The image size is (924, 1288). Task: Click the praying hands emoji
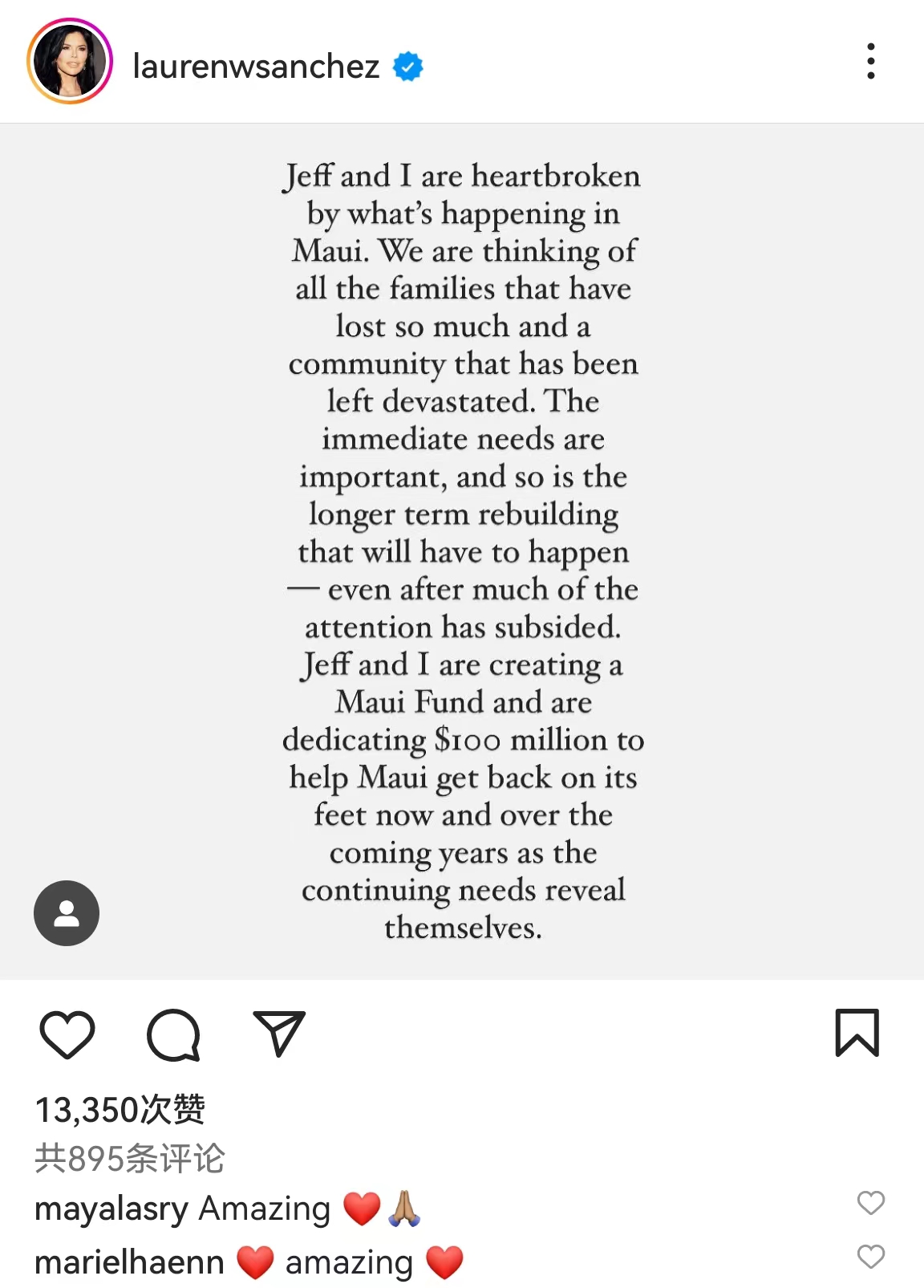point(404,1209)
